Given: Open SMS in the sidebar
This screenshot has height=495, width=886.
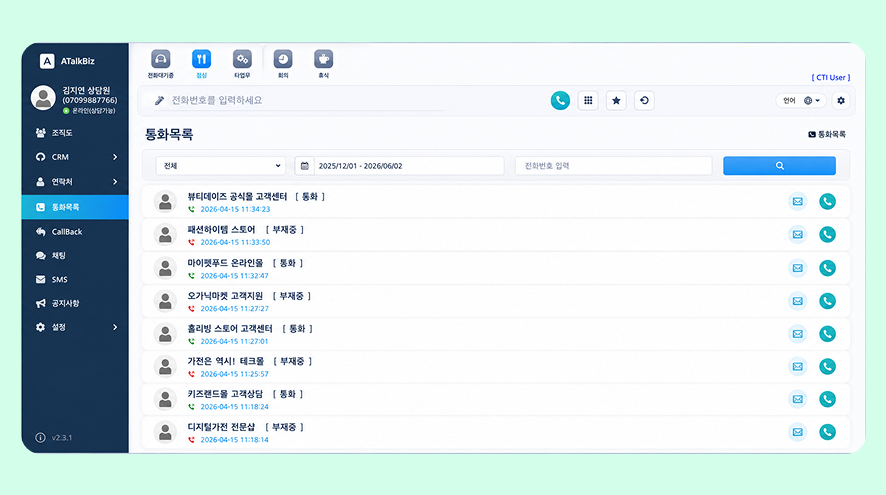Looking at the screenshot, I should click(x=75, y=279).
